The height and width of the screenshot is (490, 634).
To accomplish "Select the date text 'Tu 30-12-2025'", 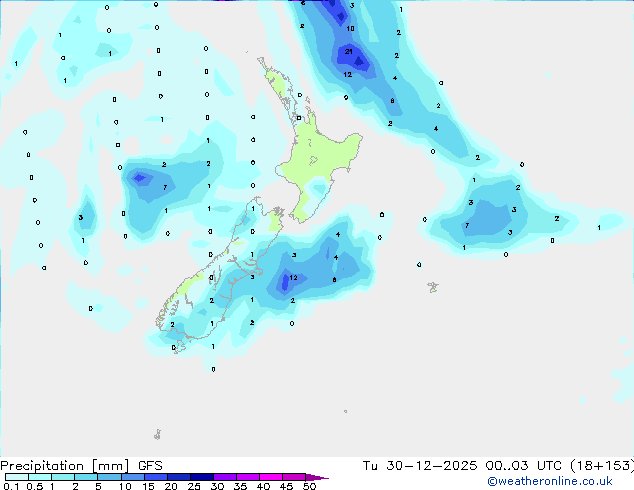I will point(420,466).
